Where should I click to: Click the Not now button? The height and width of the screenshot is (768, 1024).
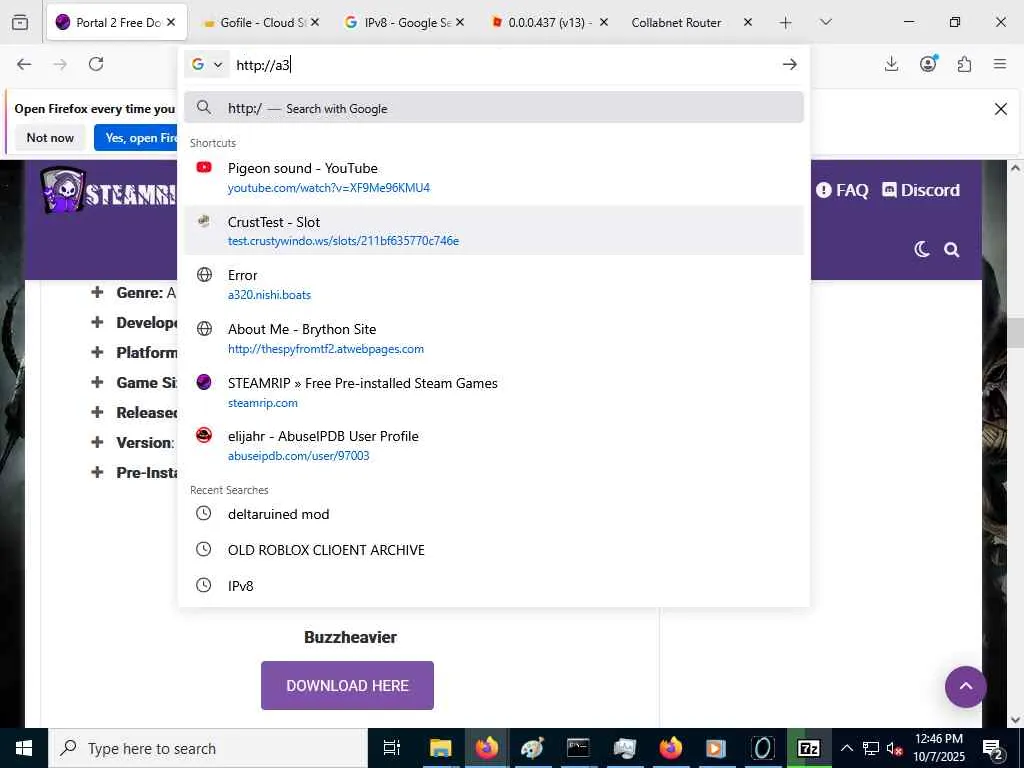coord(50,138)
